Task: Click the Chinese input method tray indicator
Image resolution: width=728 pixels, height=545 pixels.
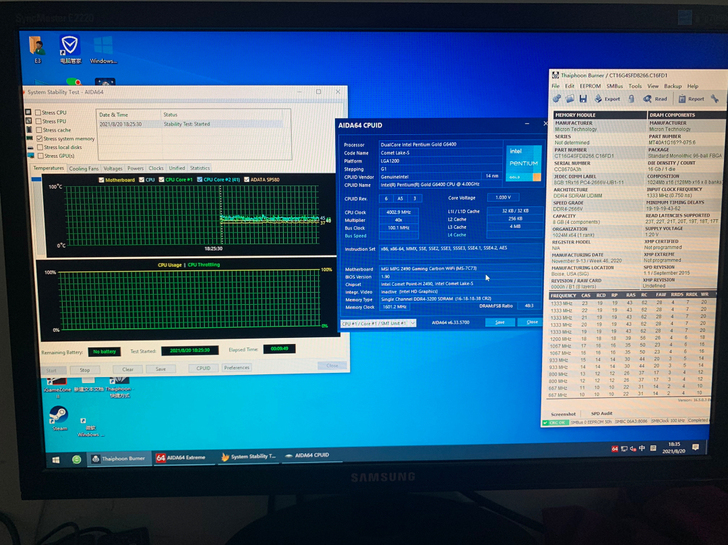Action: (x=642, y=448)
